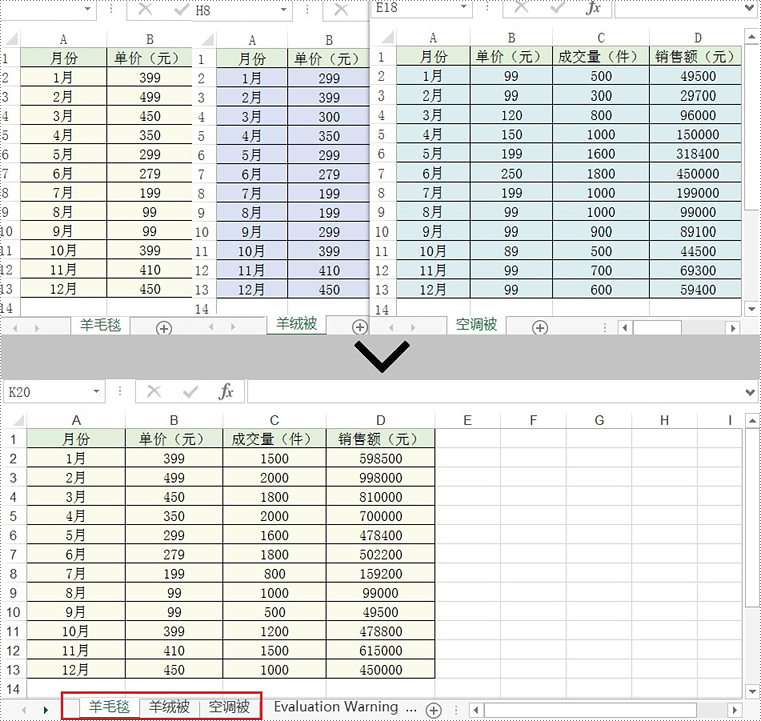
Task: Add a new sheet in the 羊绒被 window
Action: tap(360, 328)
